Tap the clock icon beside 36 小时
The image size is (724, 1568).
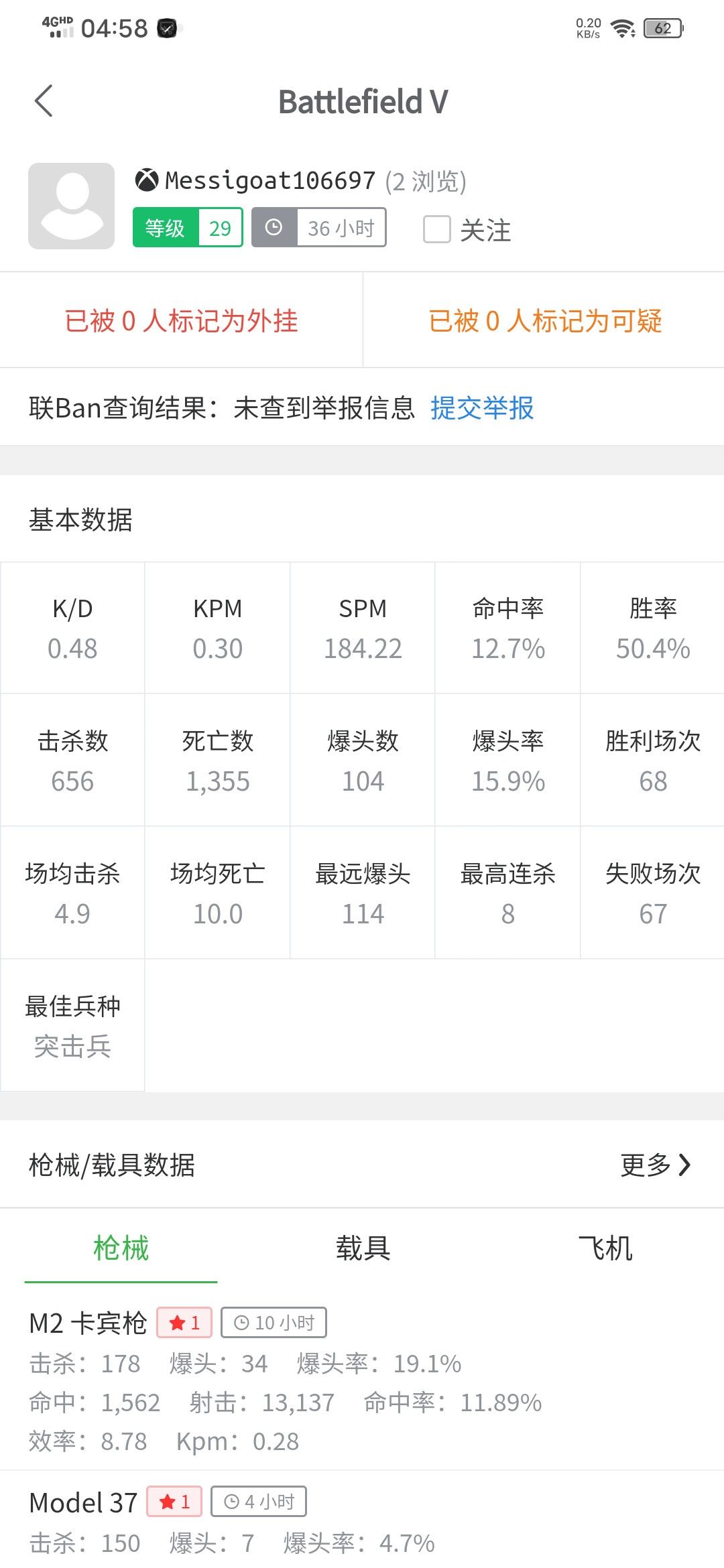point(274,228)
